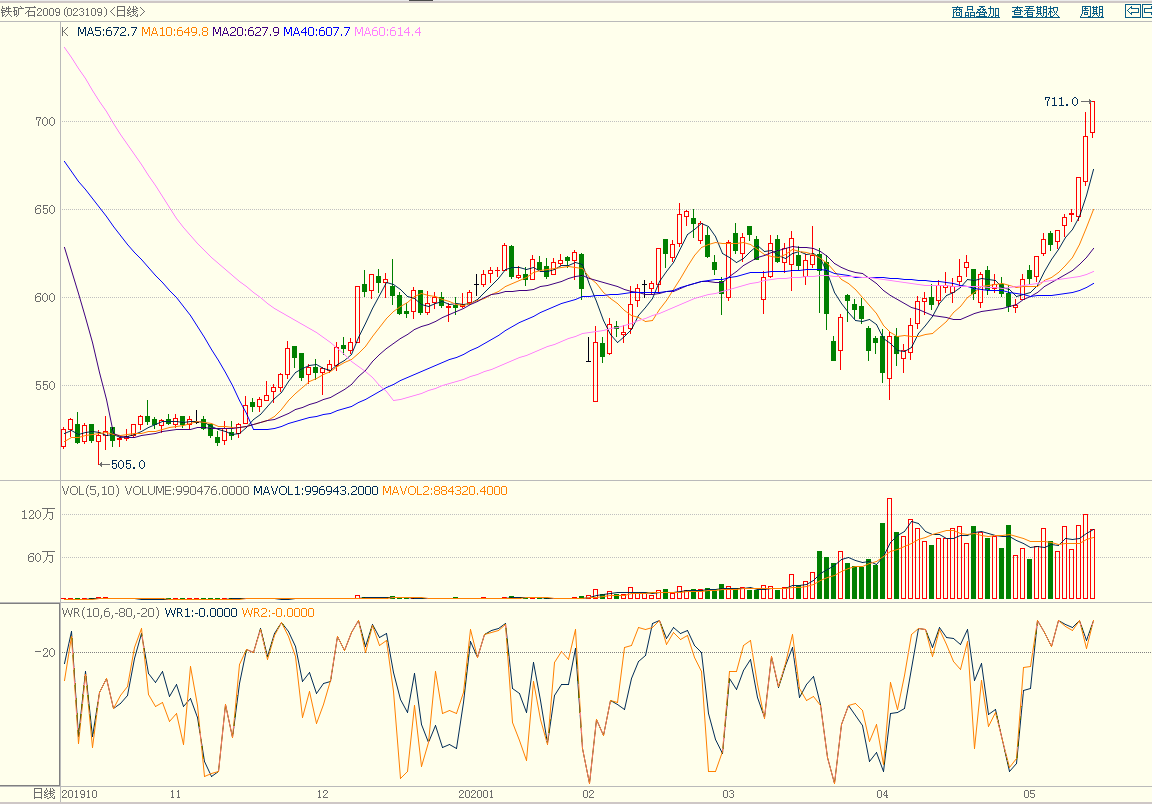1152x804 pixels.
Task: Click the 505.0 low price marker
Action: (x=128, y=464)
